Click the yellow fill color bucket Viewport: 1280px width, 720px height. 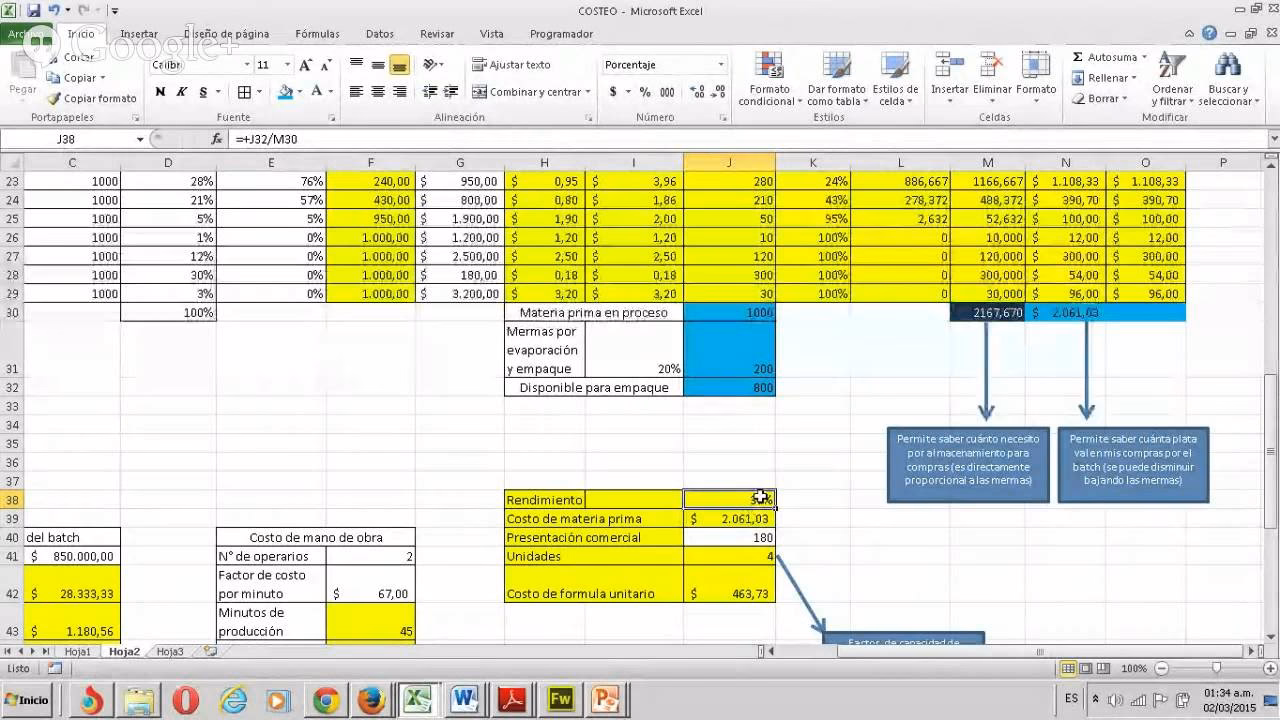click(286, 92)
